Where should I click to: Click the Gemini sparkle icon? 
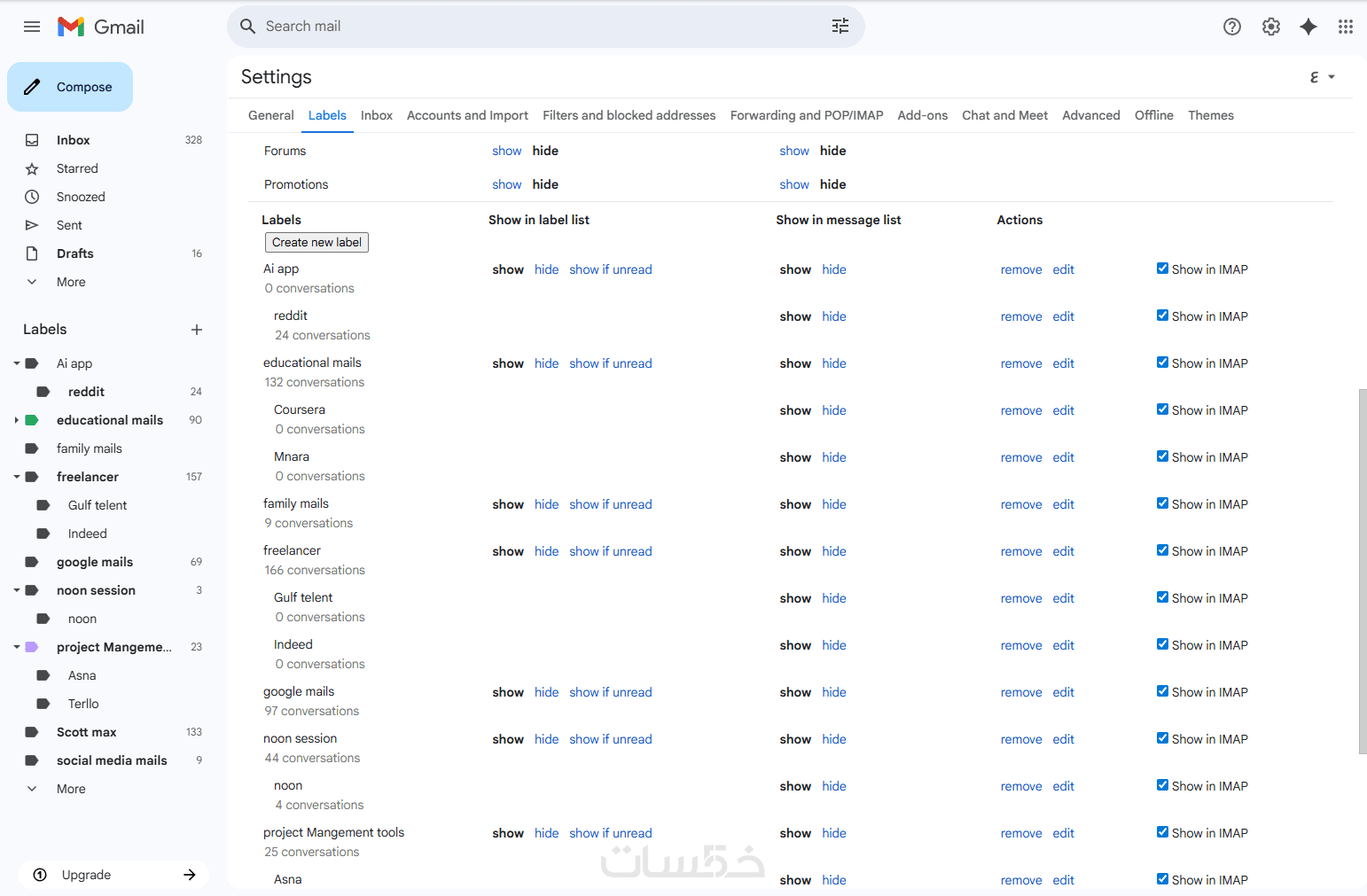(1308, 27)
